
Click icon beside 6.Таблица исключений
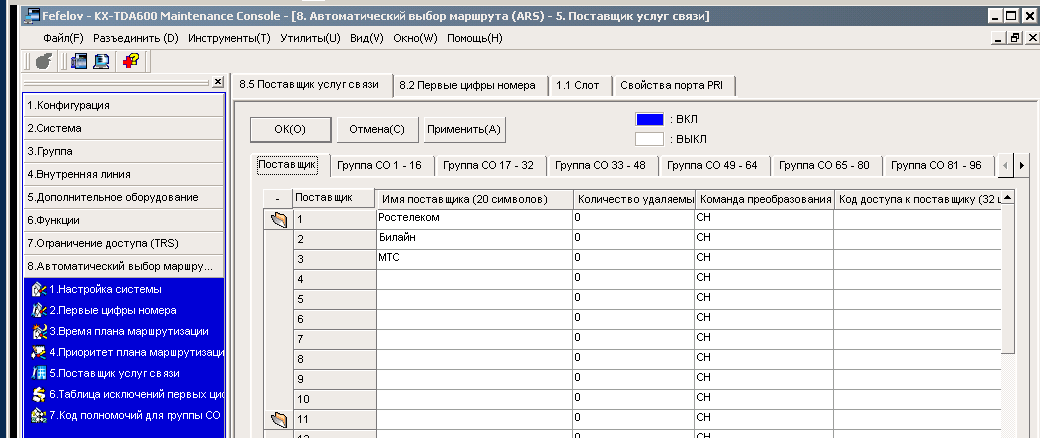tap(39, 394)
